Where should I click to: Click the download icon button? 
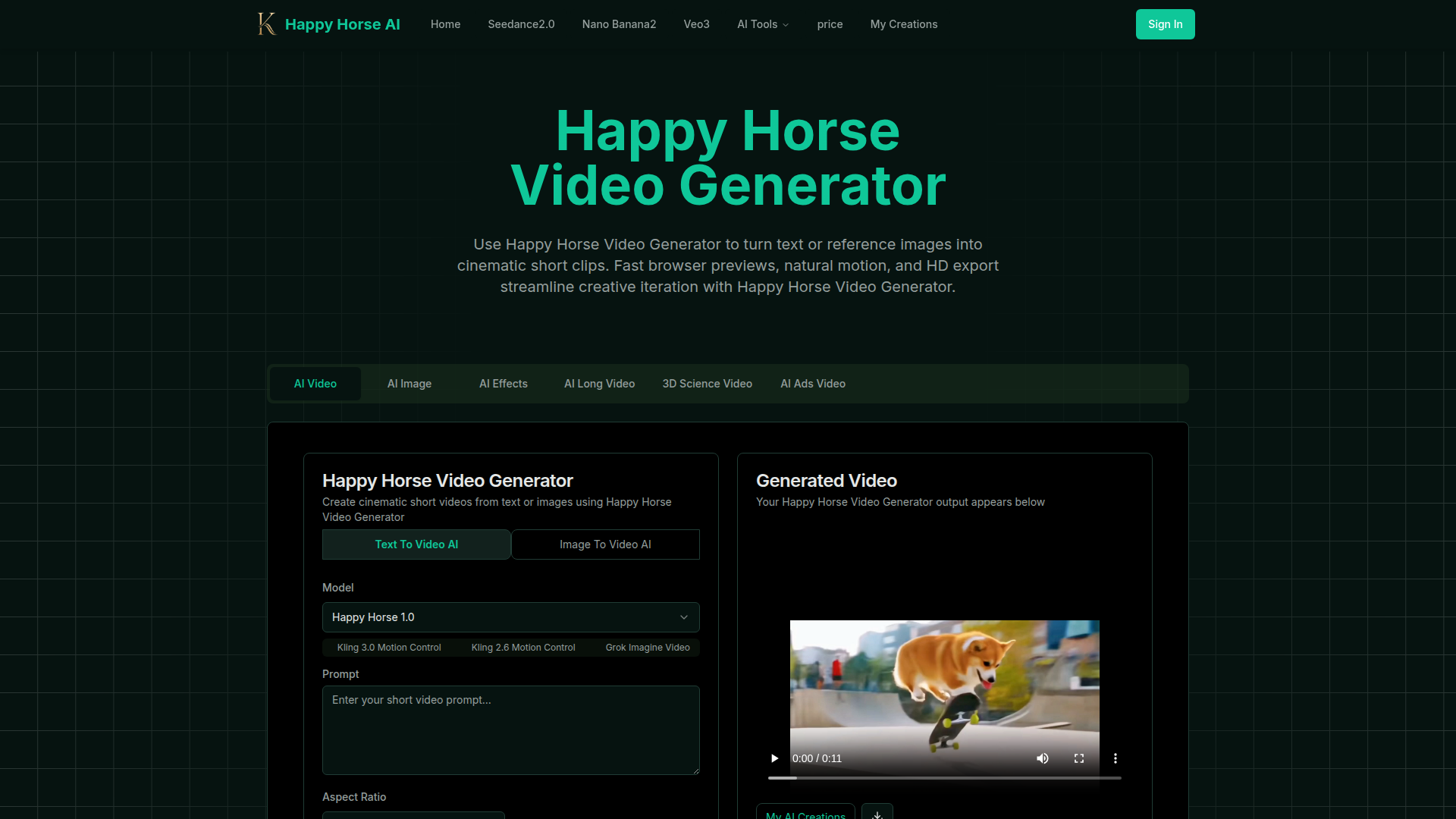(x=877, y=814)
